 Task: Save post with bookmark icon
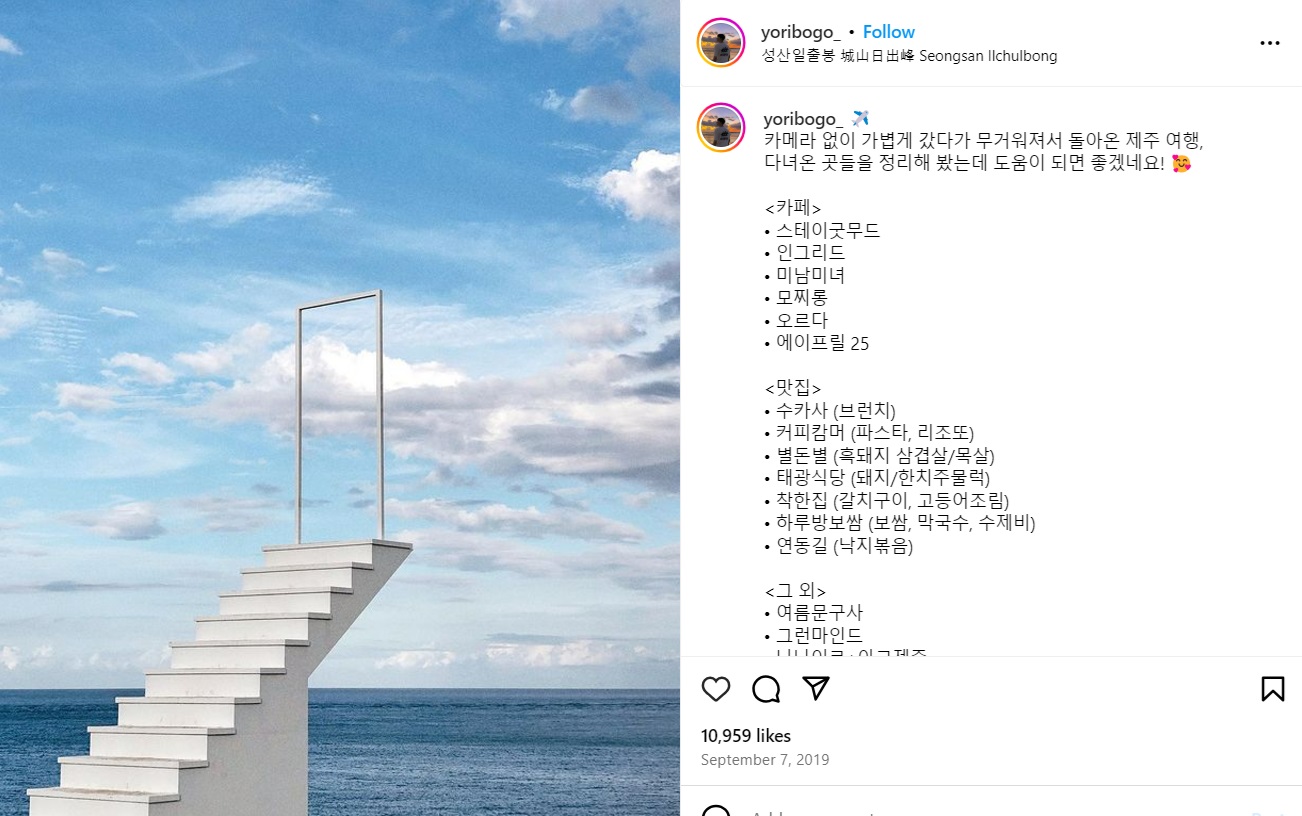[x=1272, y=689]
